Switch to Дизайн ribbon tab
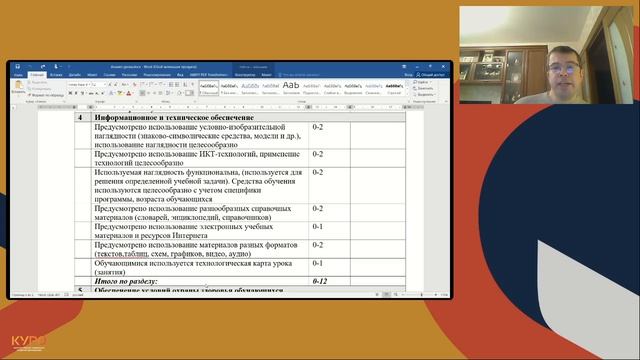This screenshot has height=360, width=640. click(x=74, y=75)
